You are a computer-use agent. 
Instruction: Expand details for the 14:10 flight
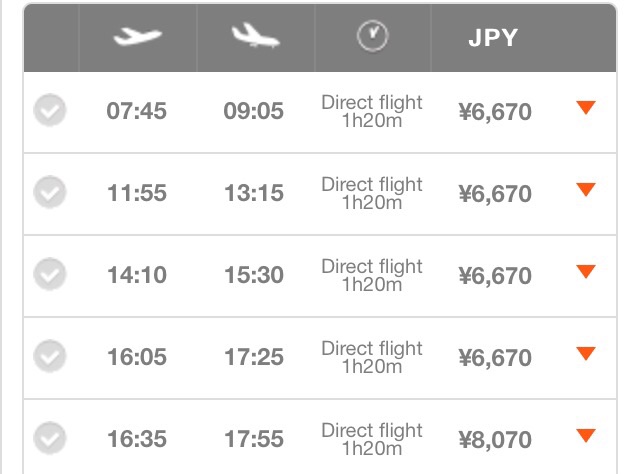[x=586, y=271]
